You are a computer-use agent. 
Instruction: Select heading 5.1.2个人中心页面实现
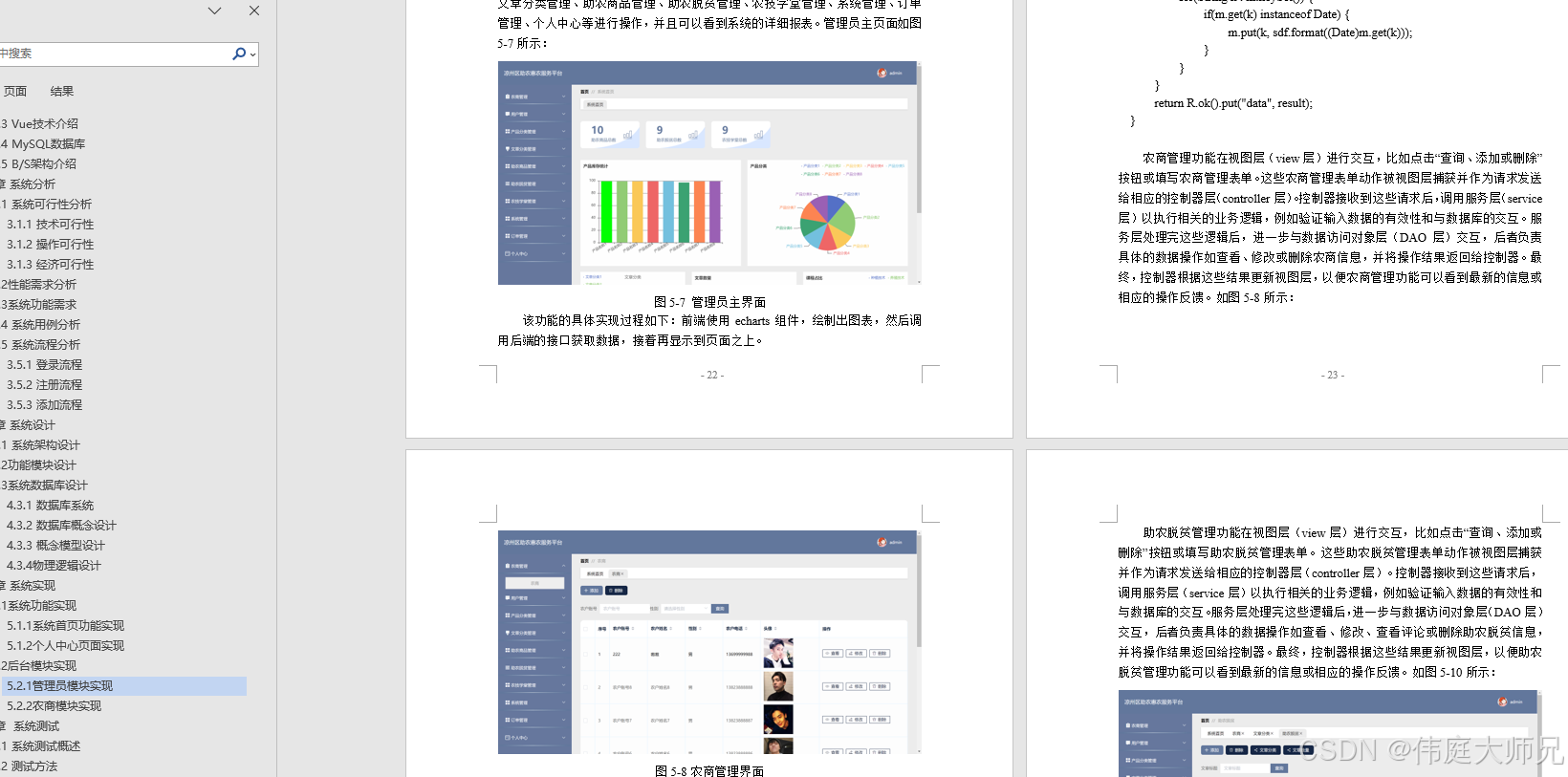[66, 646]
